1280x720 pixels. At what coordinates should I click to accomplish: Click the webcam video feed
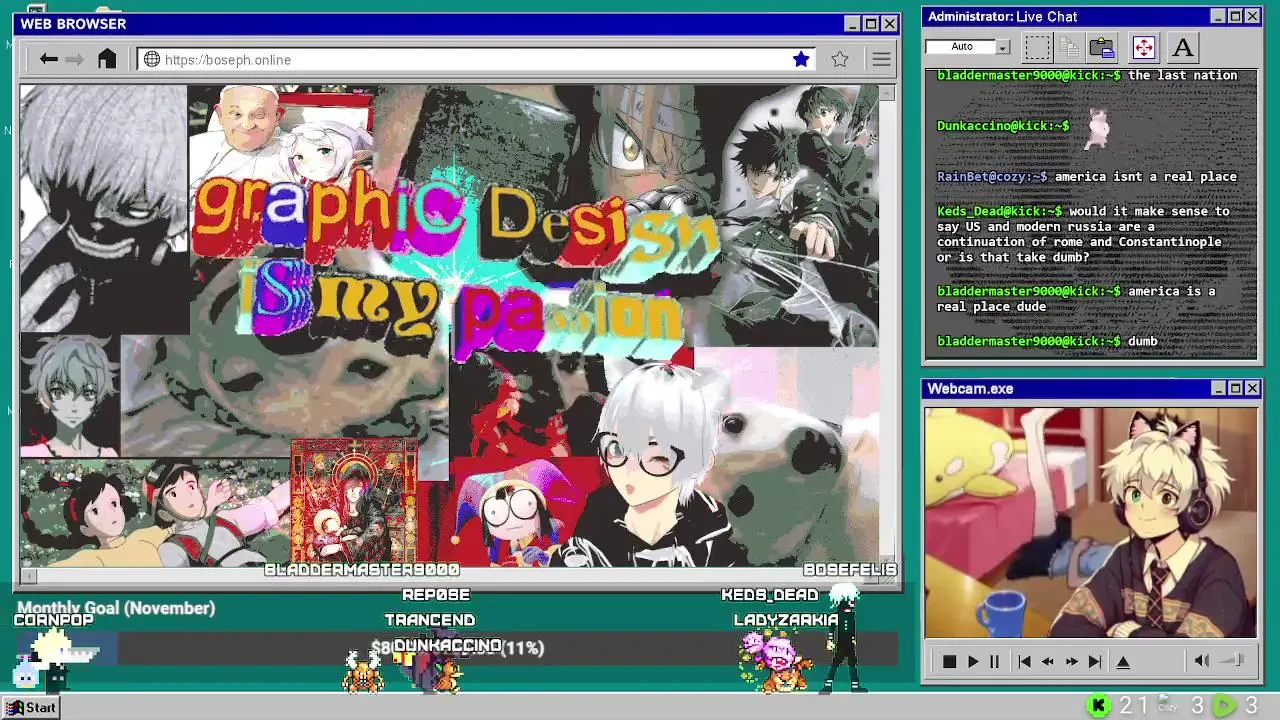[x=1090, y=522]
